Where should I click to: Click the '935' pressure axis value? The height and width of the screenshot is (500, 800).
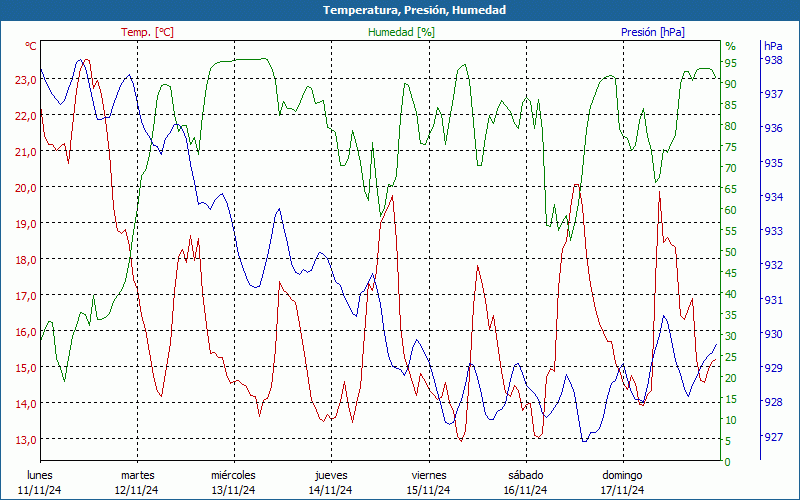773,163
